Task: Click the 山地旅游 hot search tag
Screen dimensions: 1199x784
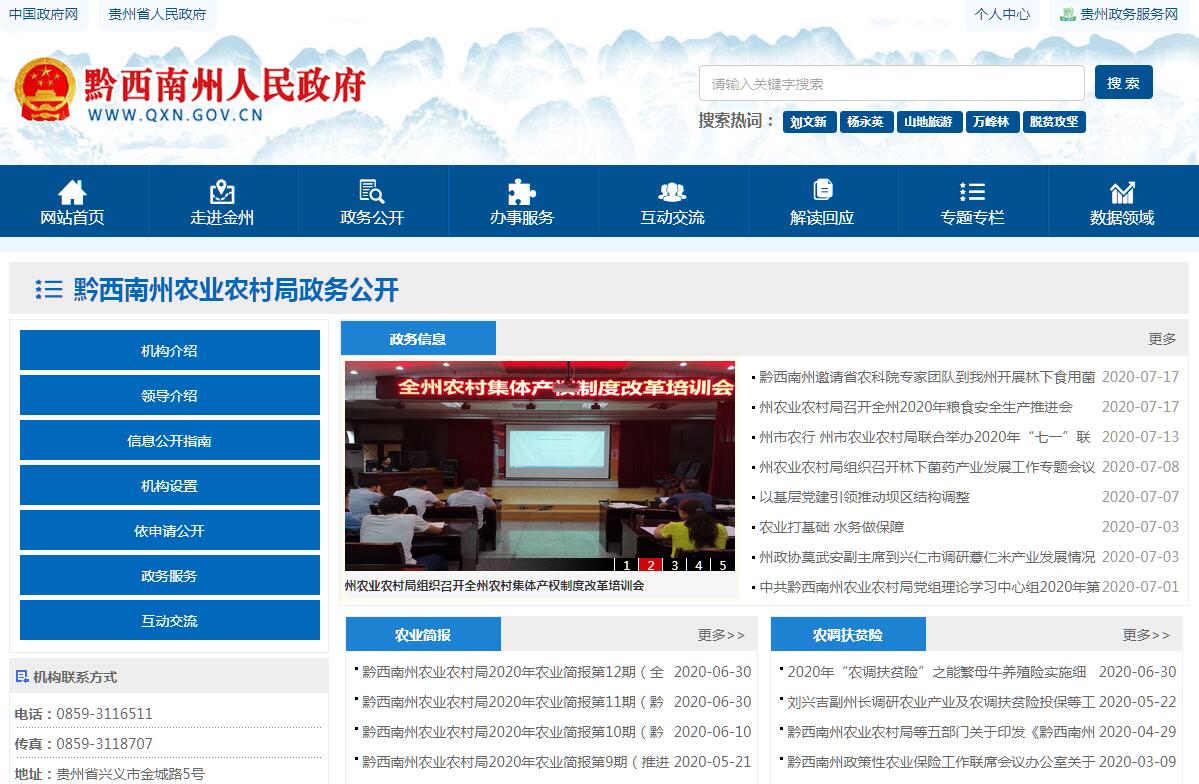Action: (928, 122)
